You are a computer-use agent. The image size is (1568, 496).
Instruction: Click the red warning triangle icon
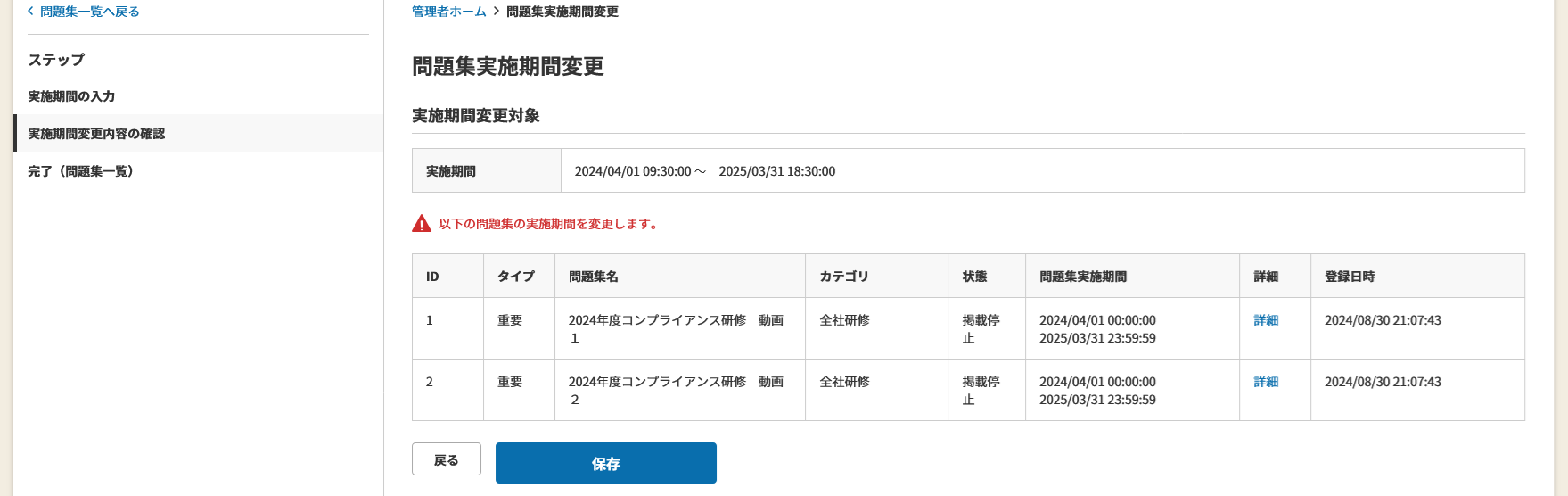(422, 224)
